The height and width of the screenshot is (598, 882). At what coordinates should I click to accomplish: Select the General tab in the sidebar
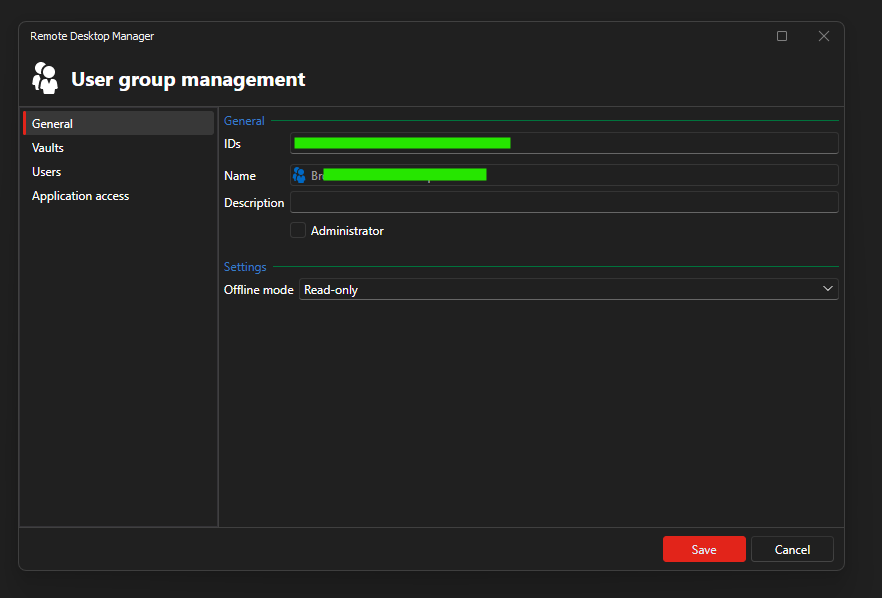point(119,123)
